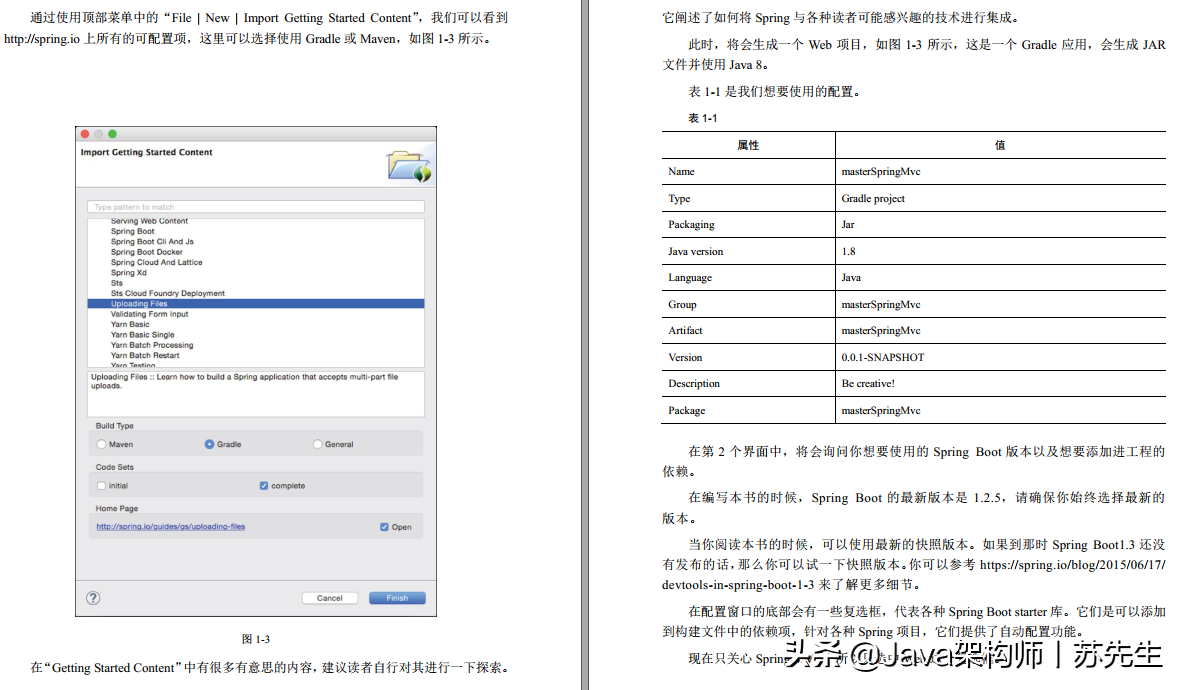Toggle the initial code set checkbox
This screenshot has width=1183, height=690.
pos(101,486)
